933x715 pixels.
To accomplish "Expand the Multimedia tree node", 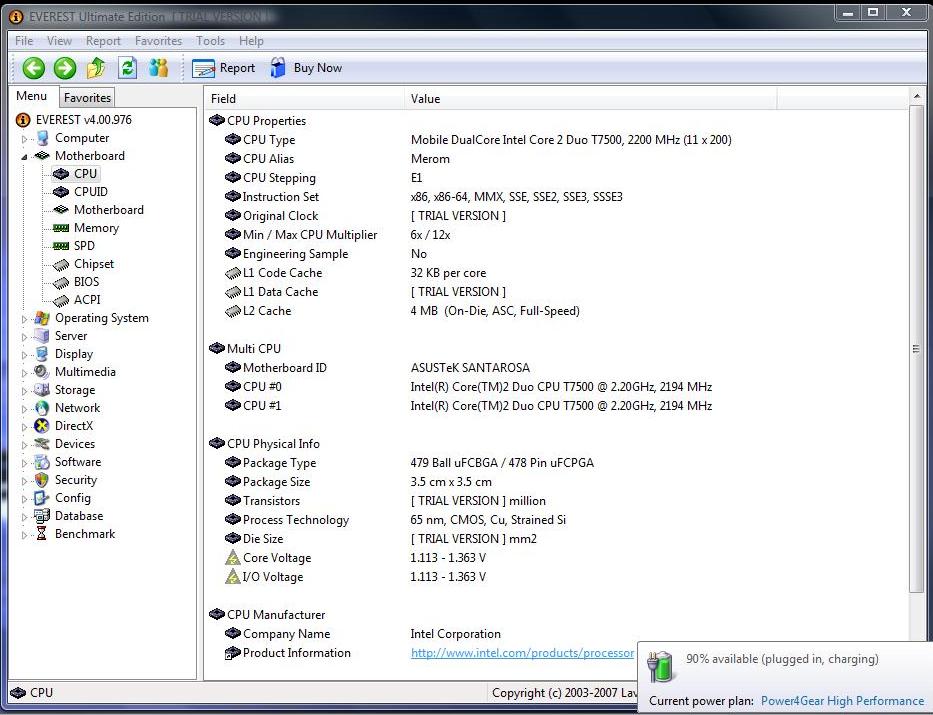I will 24,373.
